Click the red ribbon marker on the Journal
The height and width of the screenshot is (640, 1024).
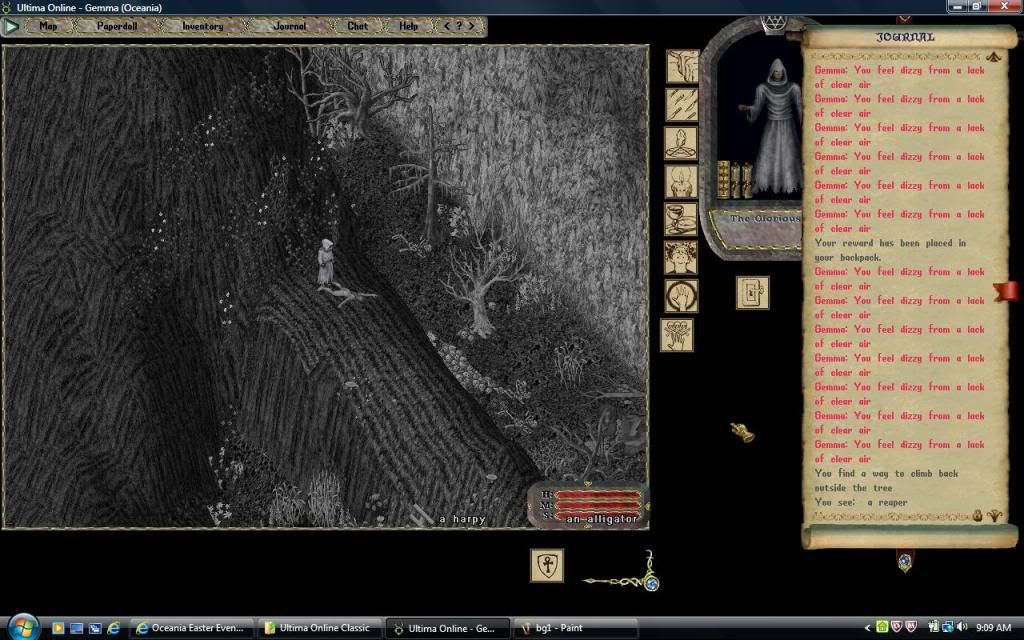tap(1006, 291)
